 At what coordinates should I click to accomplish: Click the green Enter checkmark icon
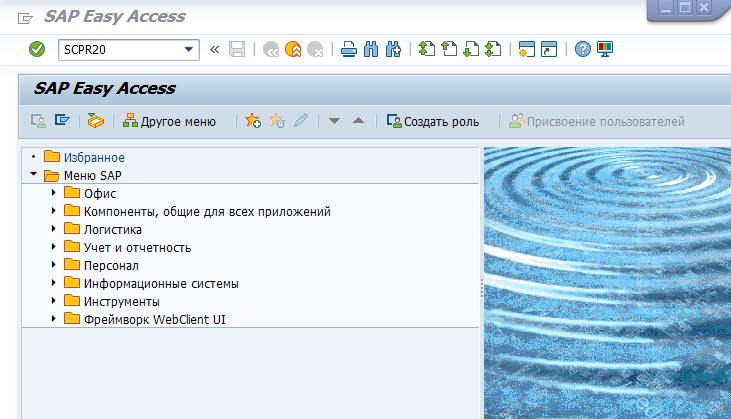point(37,49)
